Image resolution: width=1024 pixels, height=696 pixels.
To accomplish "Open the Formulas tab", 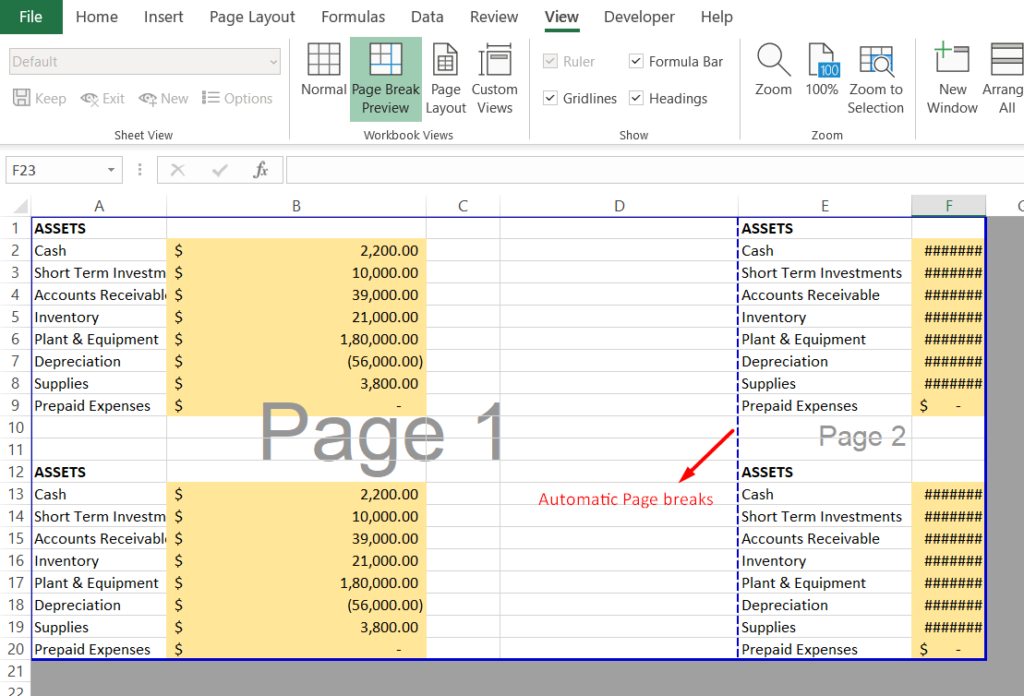I will click(x=353, y=17).
